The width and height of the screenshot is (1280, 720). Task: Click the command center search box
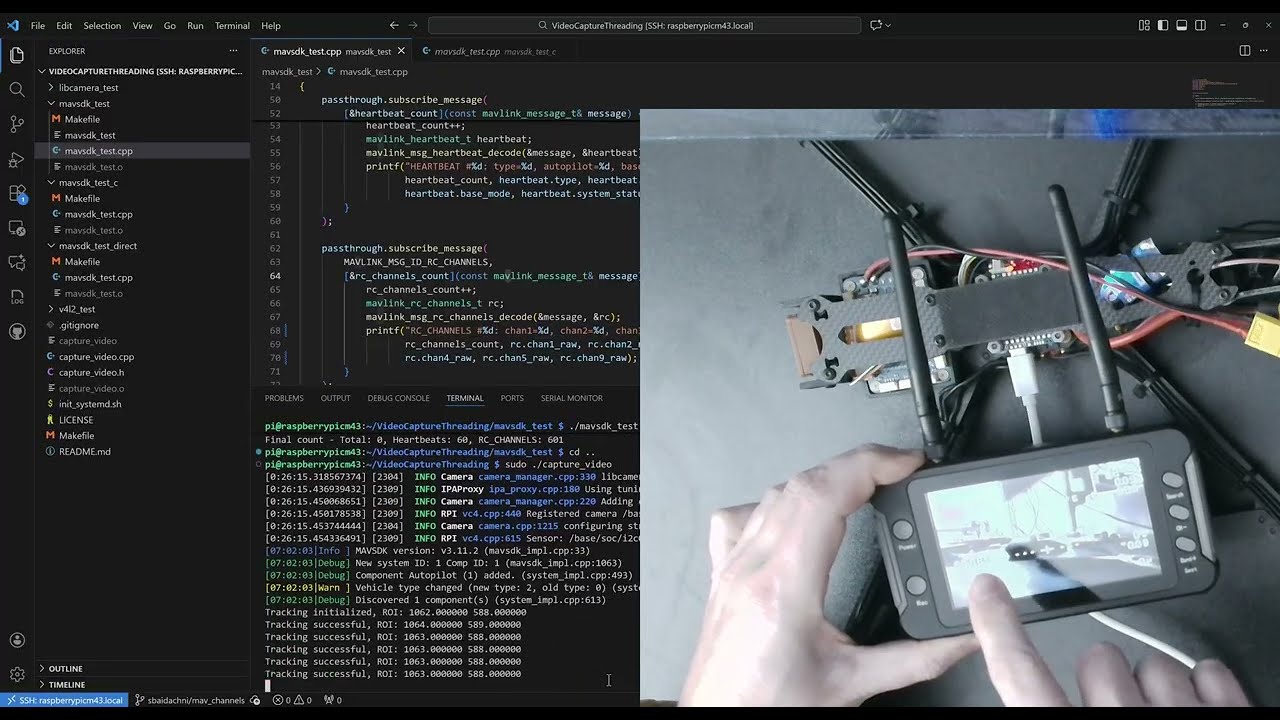[x=644, y=25]
